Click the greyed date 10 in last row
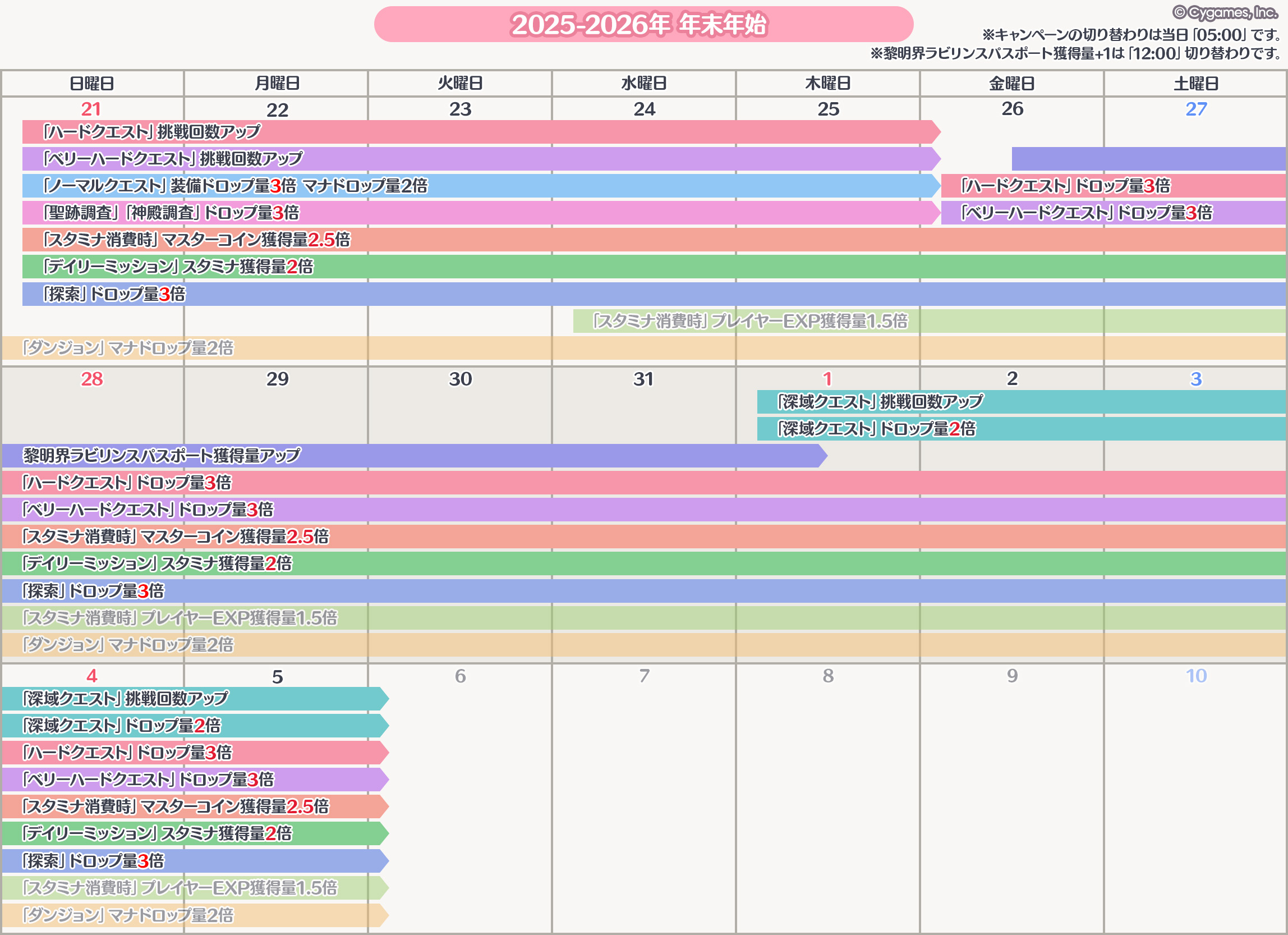Image resolution: width=1288 pixels, height=935 pixels. point(1196,675)
